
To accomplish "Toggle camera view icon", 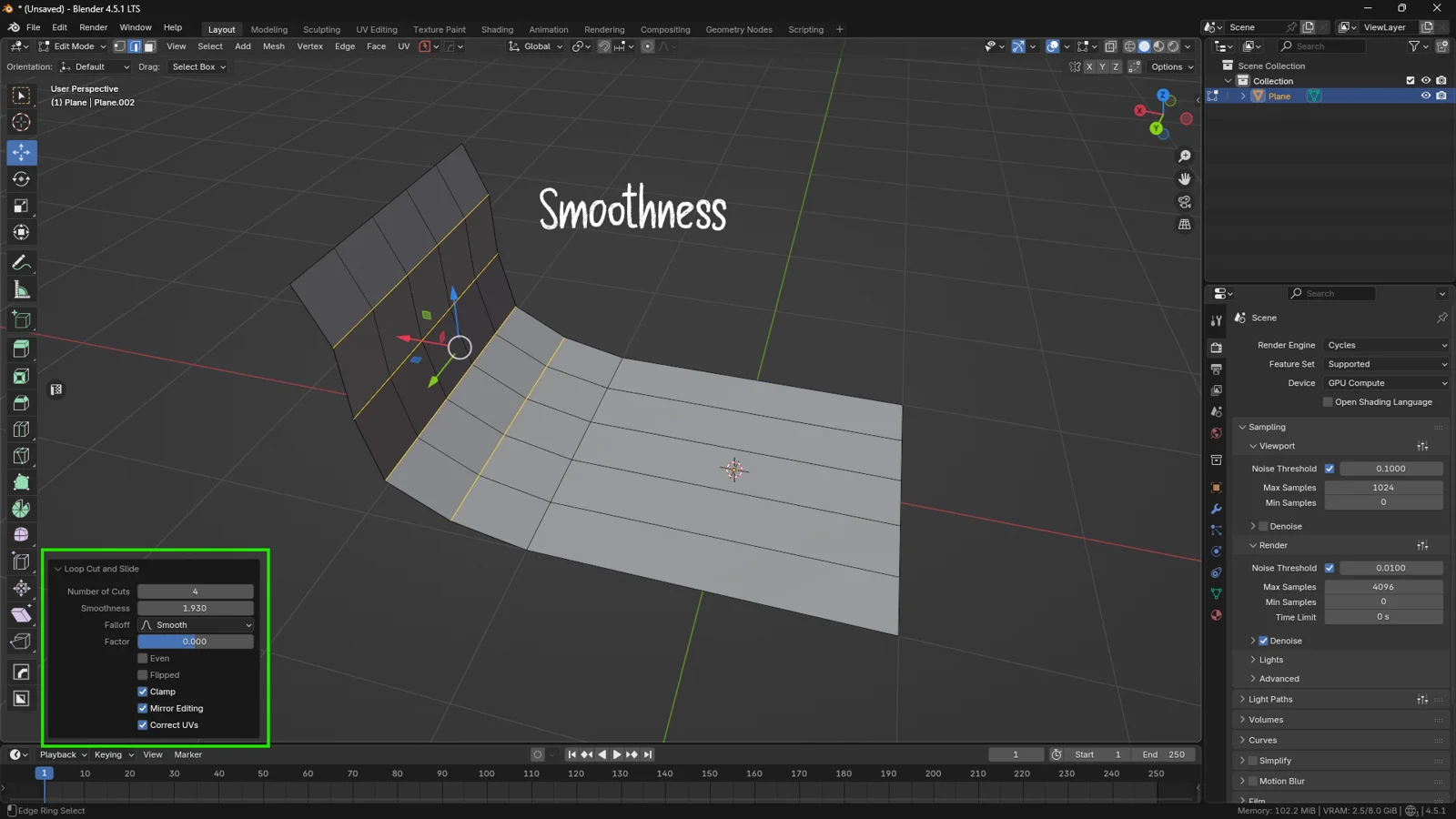I will coord(1184,202).
